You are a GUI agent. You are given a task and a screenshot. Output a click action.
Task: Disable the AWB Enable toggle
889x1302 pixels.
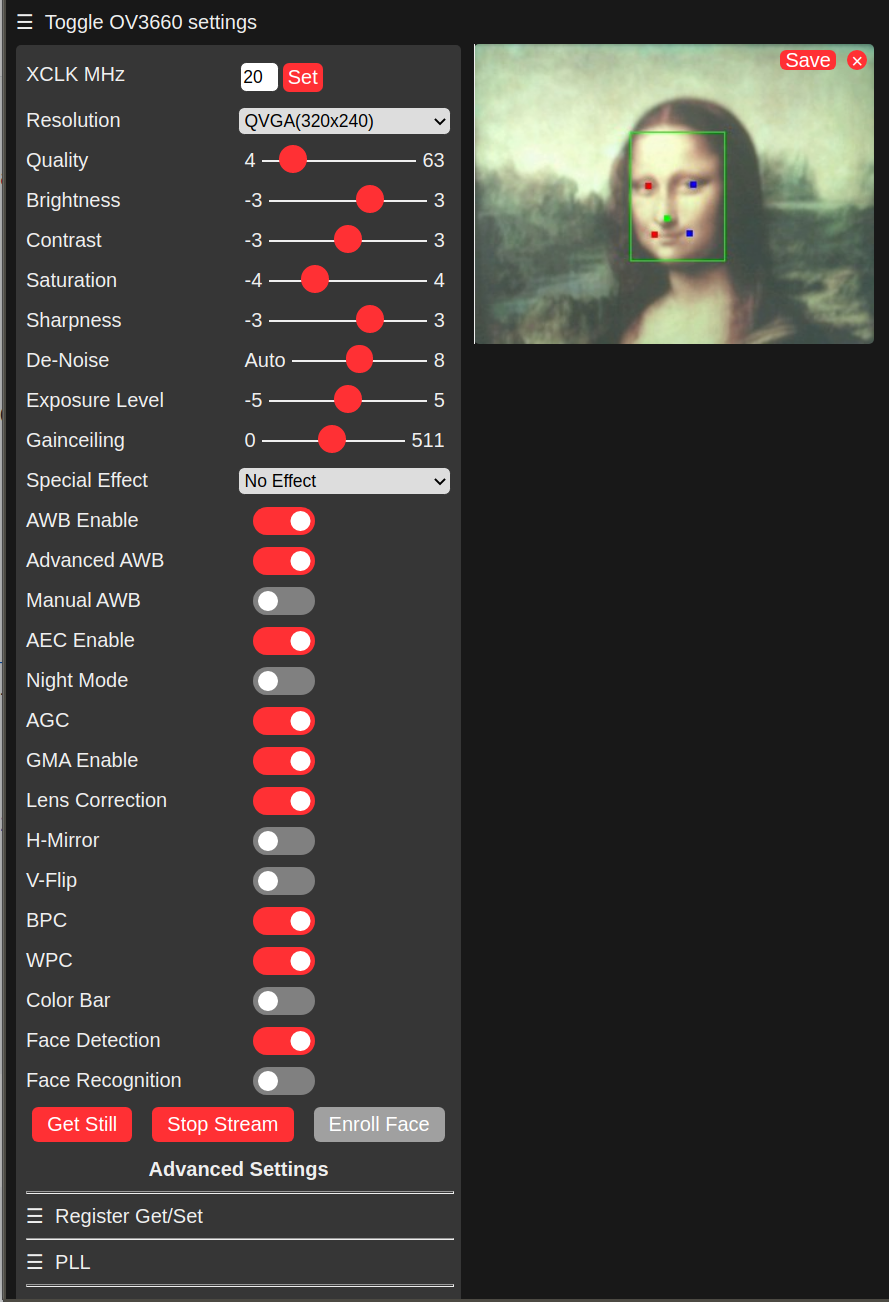pos(284,521)
